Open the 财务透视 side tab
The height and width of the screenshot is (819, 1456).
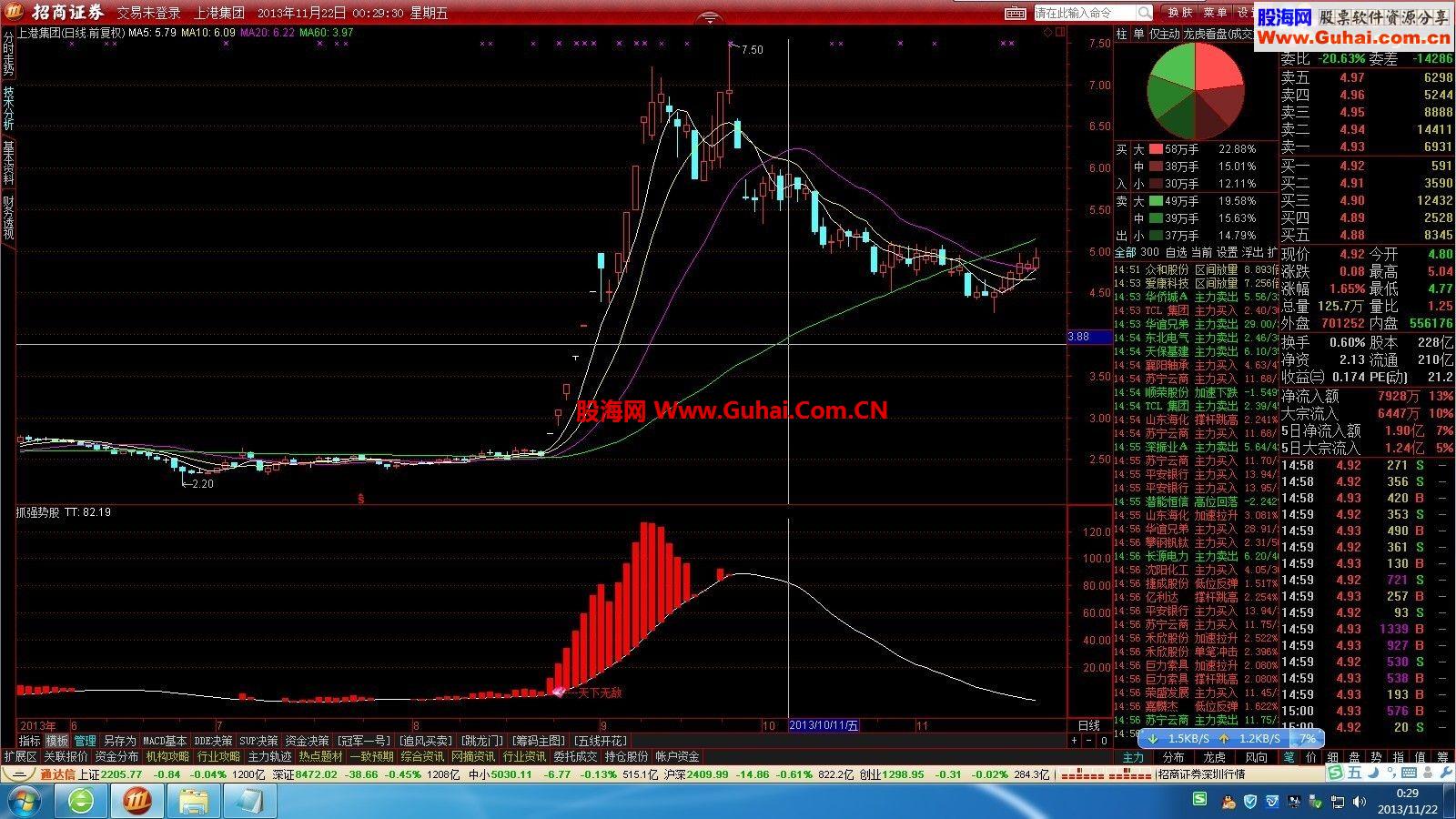click(x=8, y=217)
